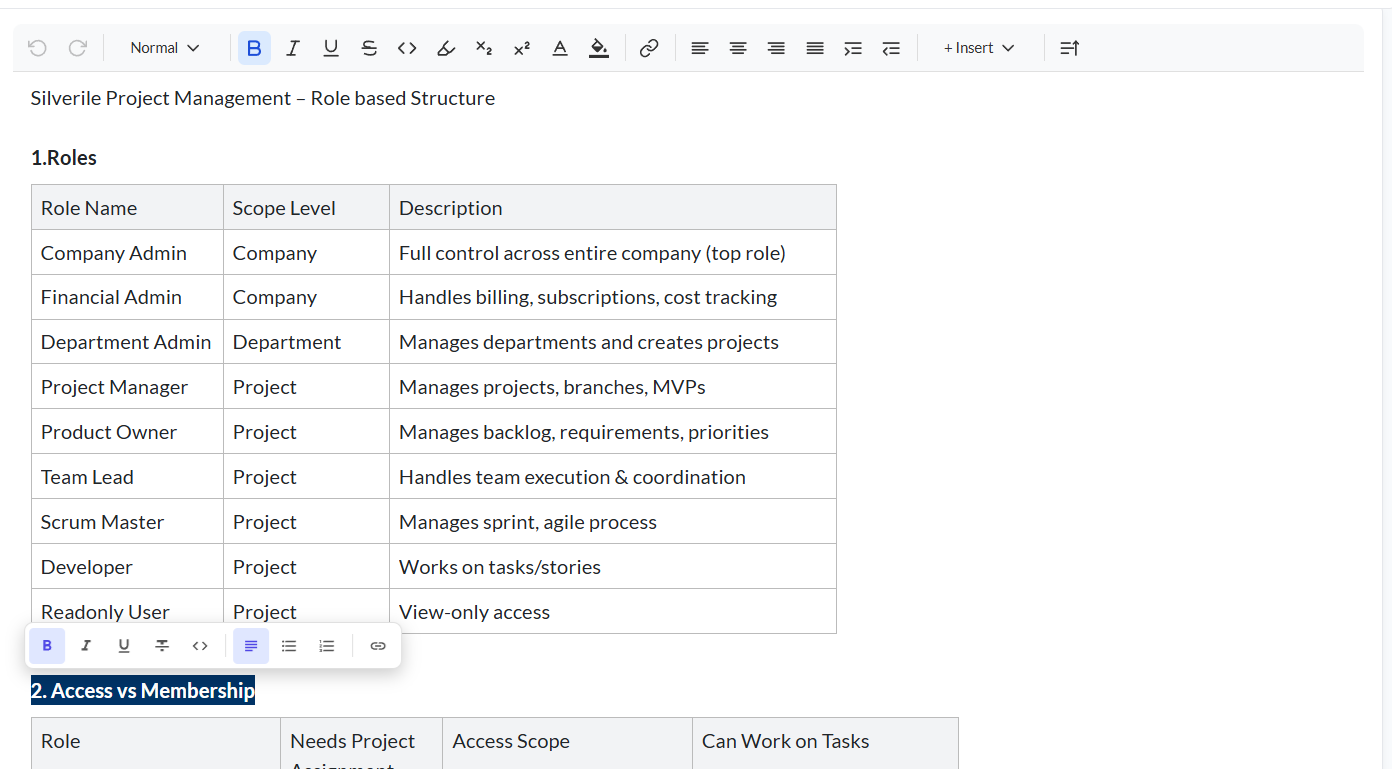Click Handles team execution & coordination cell

(x=613, y=477)
